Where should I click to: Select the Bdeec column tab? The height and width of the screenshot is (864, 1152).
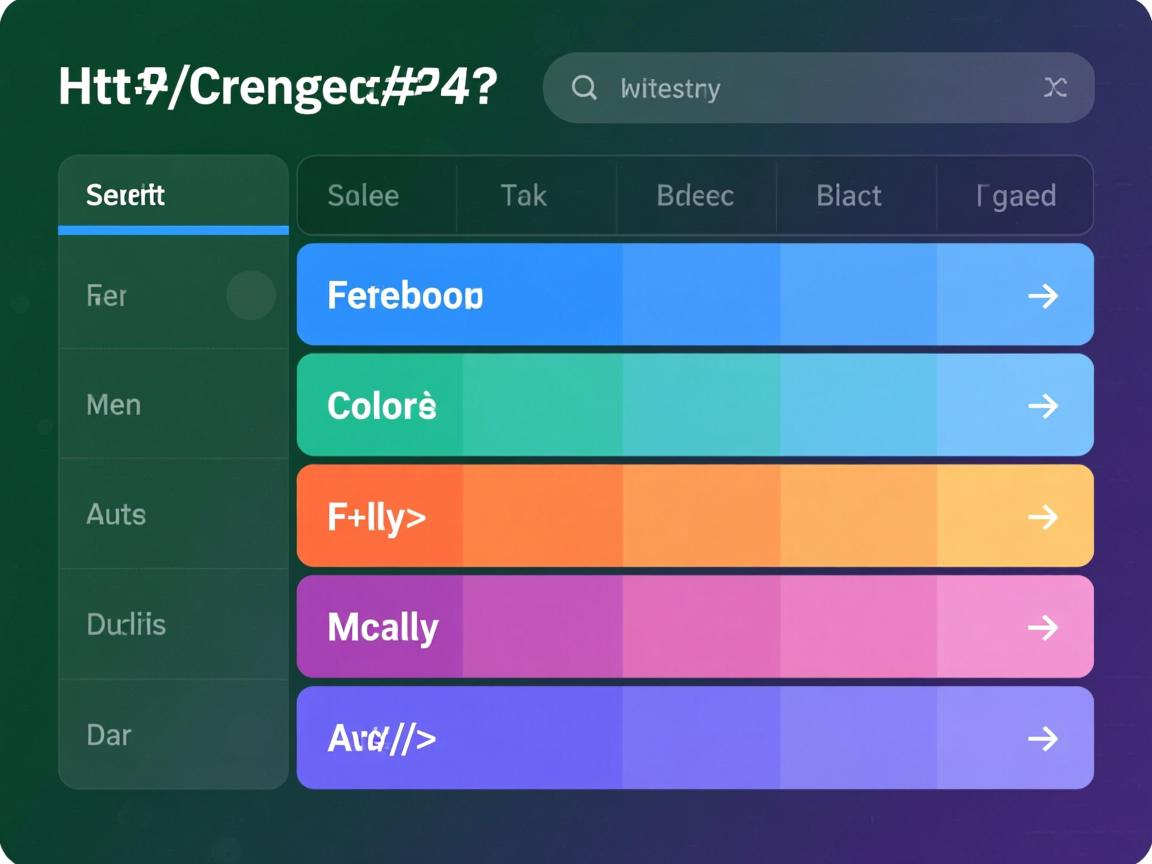[x=695, y=195]
